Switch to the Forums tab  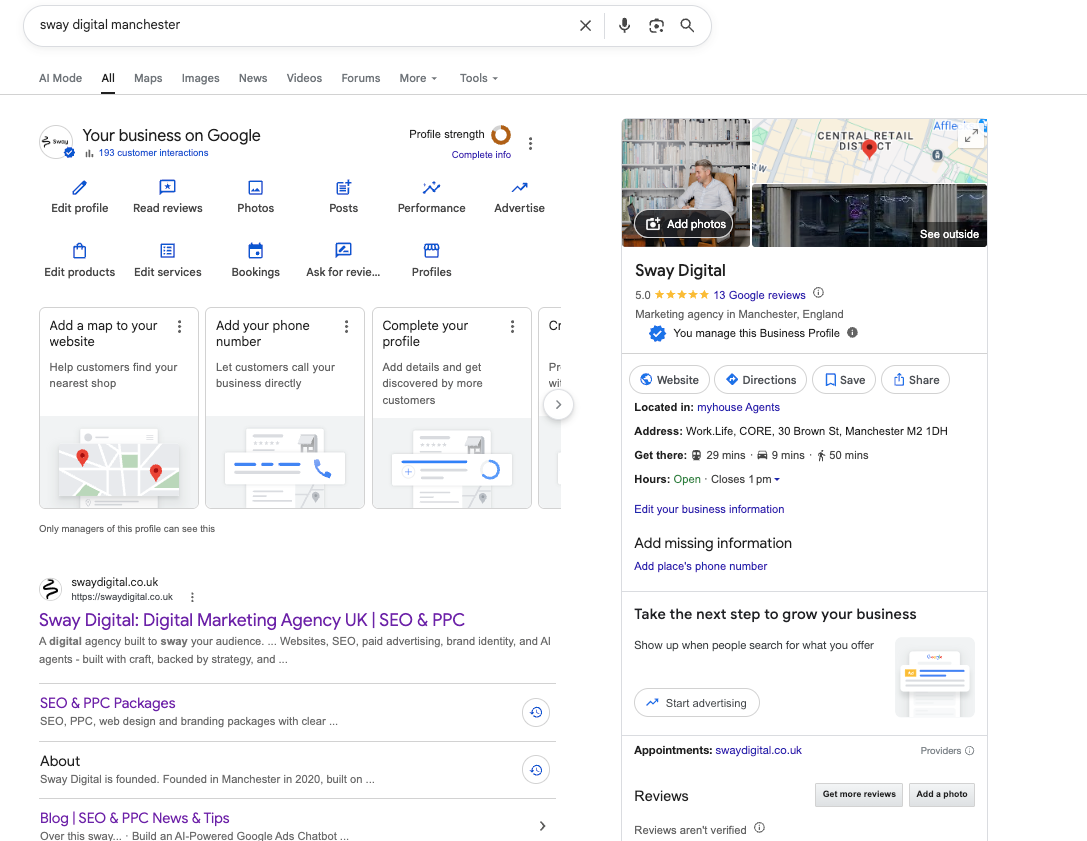pyautogui.click(x=360, y=78)
